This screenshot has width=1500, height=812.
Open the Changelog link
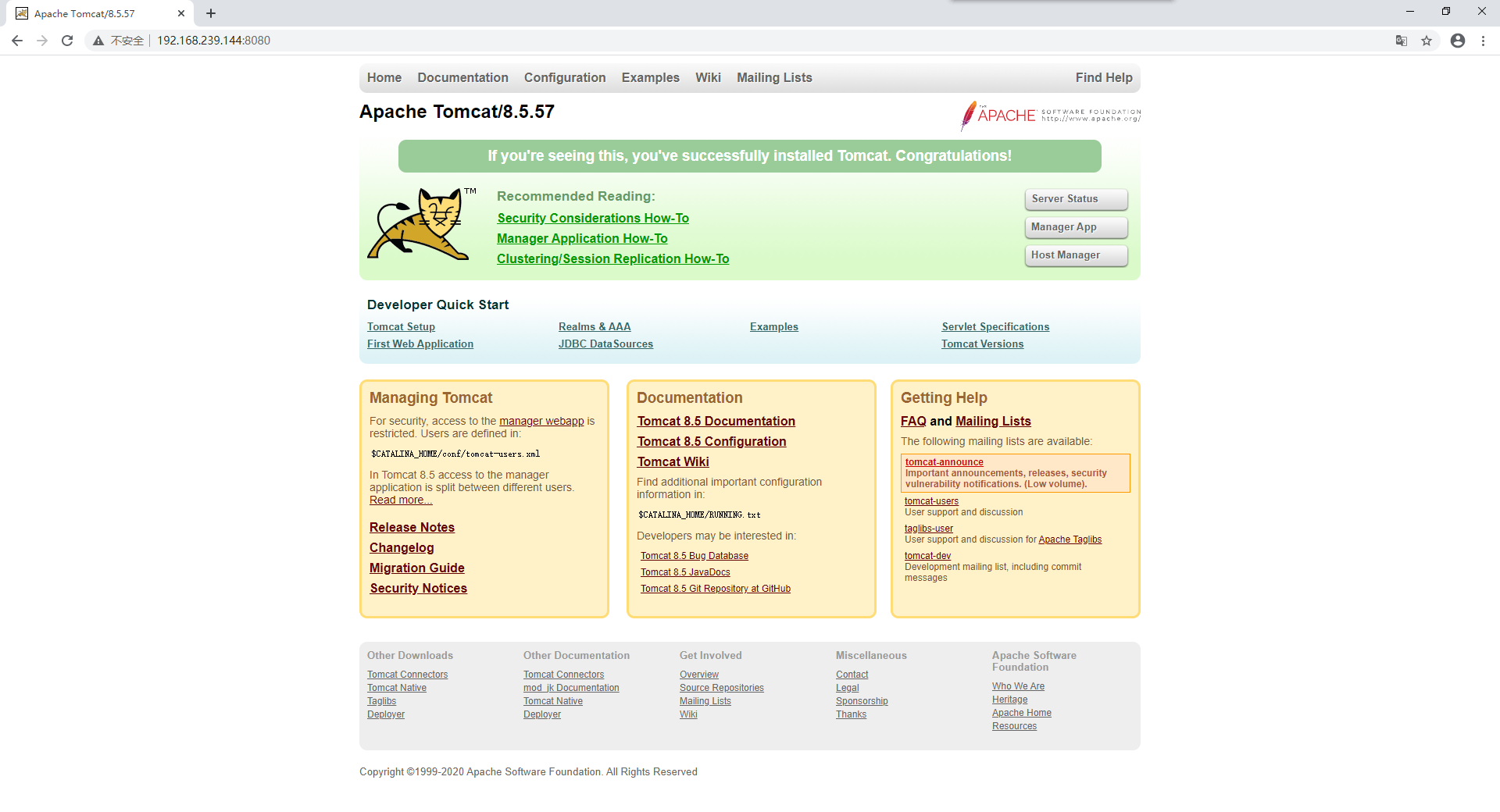(x=402, y=548)
